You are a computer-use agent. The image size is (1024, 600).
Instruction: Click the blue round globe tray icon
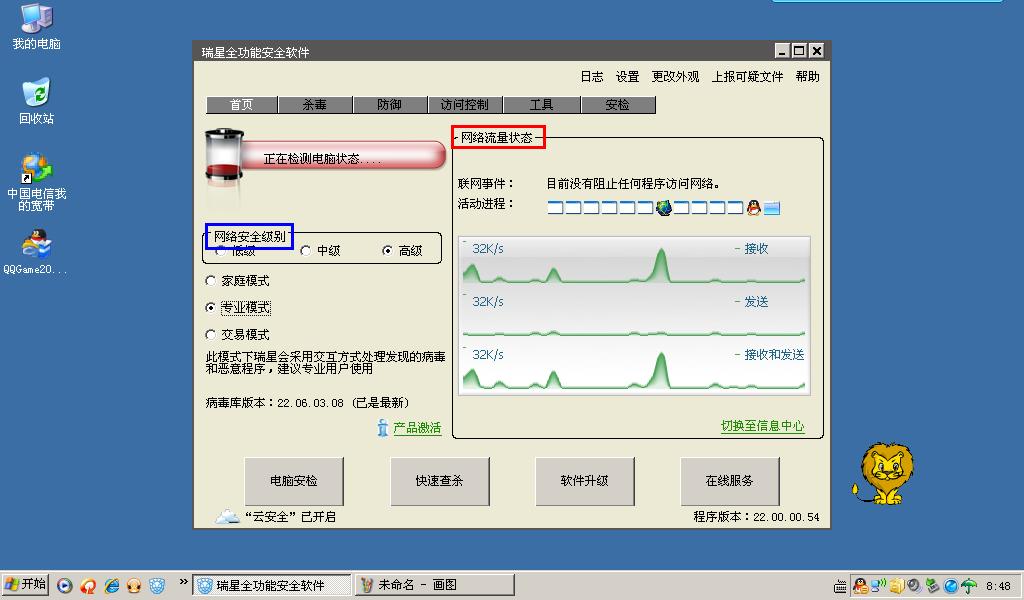click(951, 586)
